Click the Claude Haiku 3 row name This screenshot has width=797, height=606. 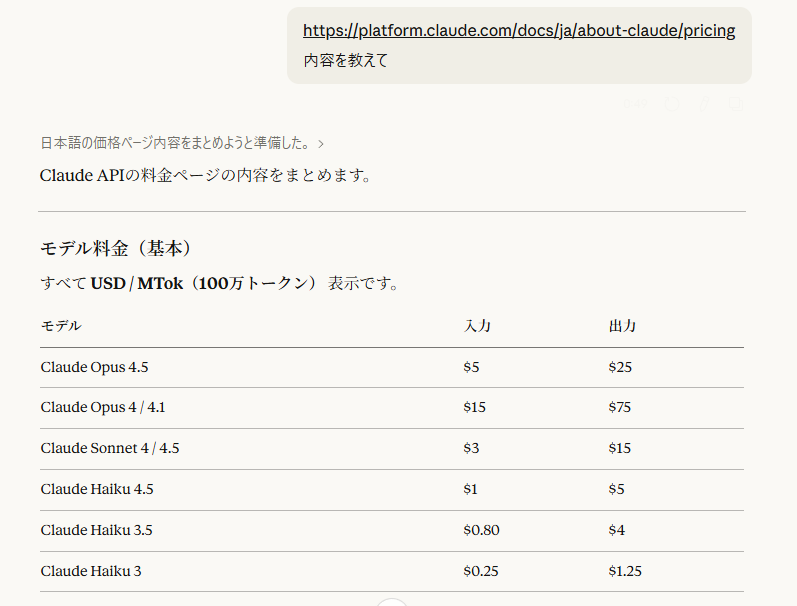[x=91, y=571]
